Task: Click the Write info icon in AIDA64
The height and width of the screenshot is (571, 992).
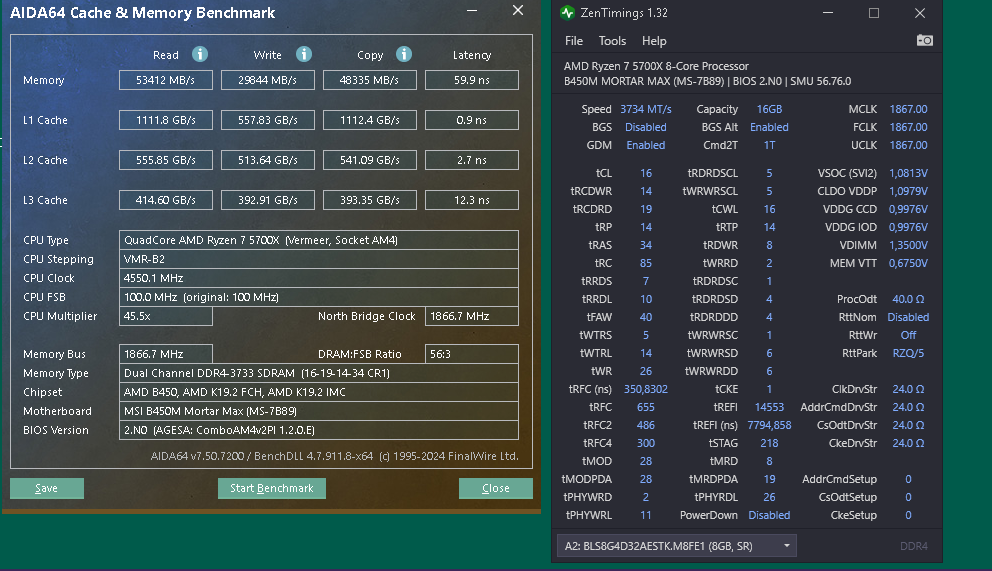Action: click(x=304, y=54)
